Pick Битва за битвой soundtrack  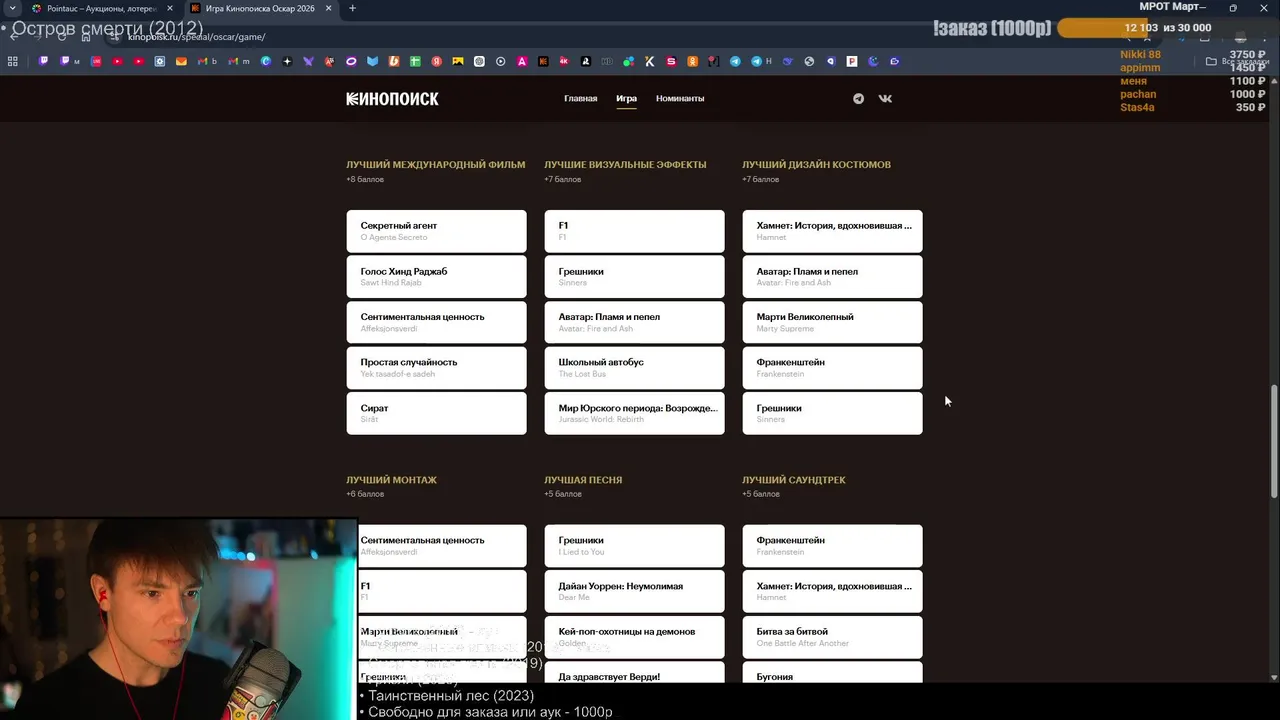[x=832, y=637]
